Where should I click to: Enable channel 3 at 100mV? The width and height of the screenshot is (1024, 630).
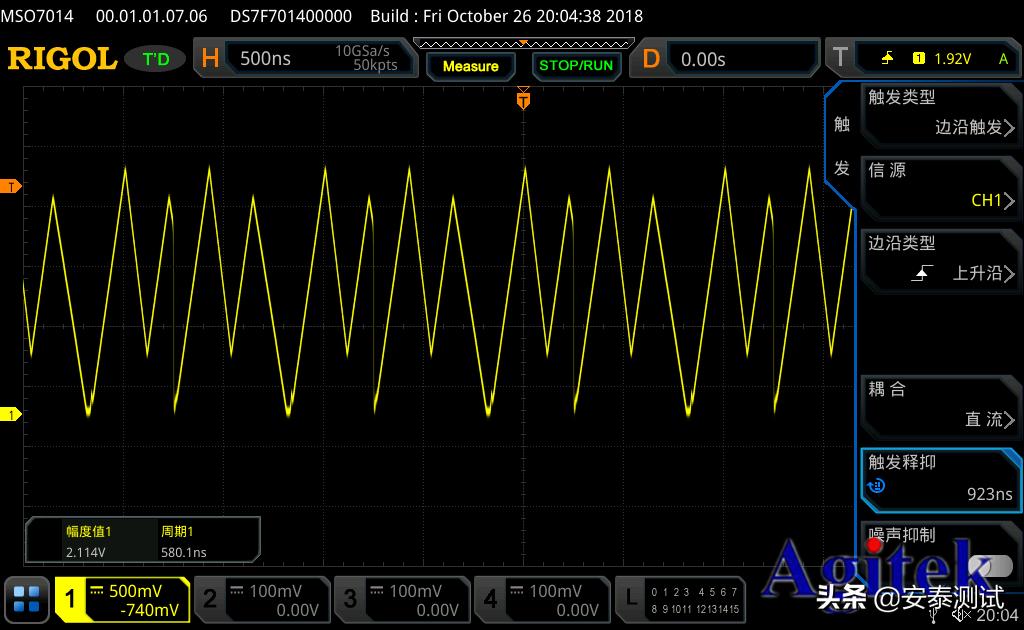point(401,599)
